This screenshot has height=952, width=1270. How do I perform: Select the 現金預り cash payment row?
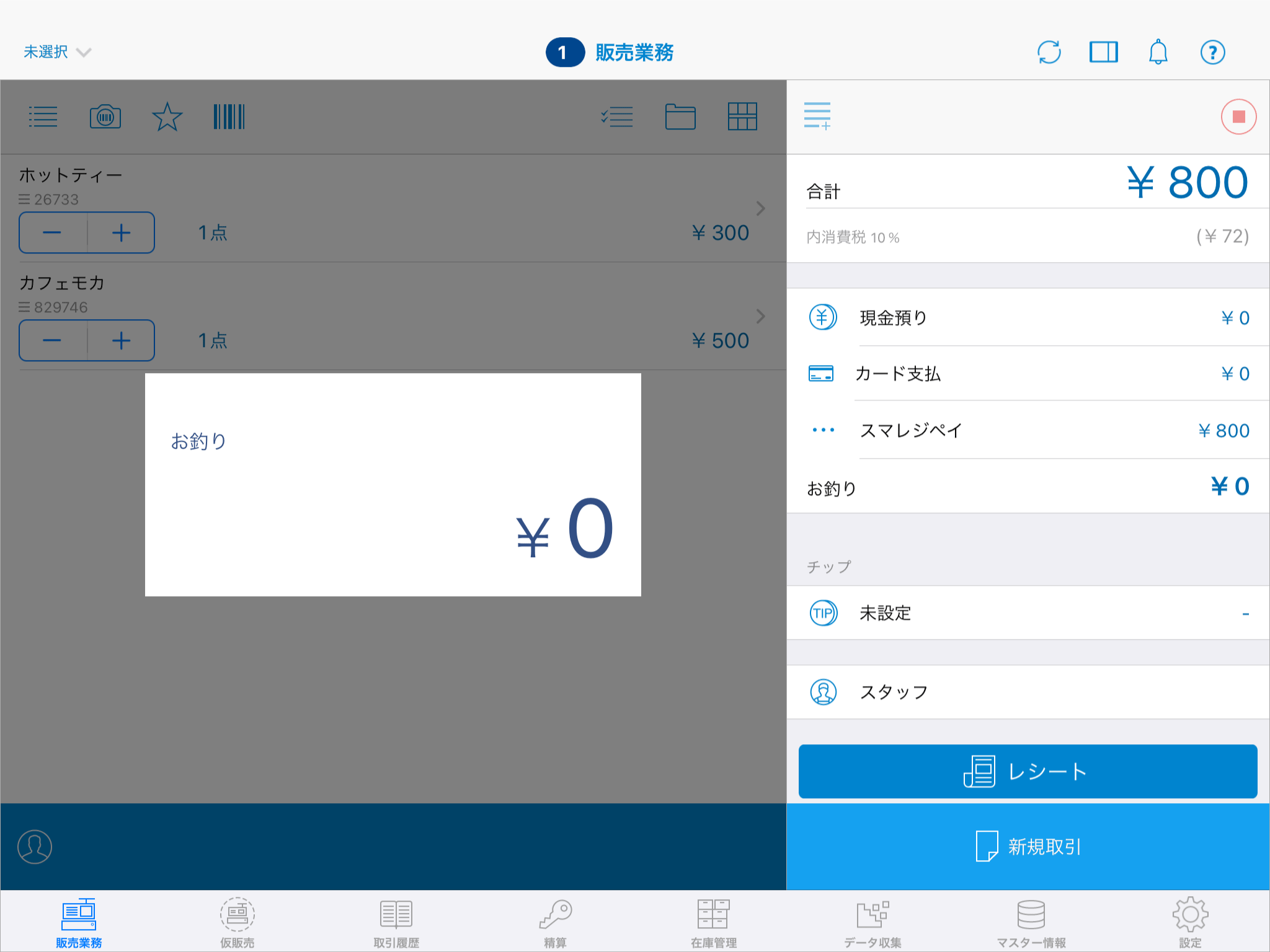pos(1028,317)
